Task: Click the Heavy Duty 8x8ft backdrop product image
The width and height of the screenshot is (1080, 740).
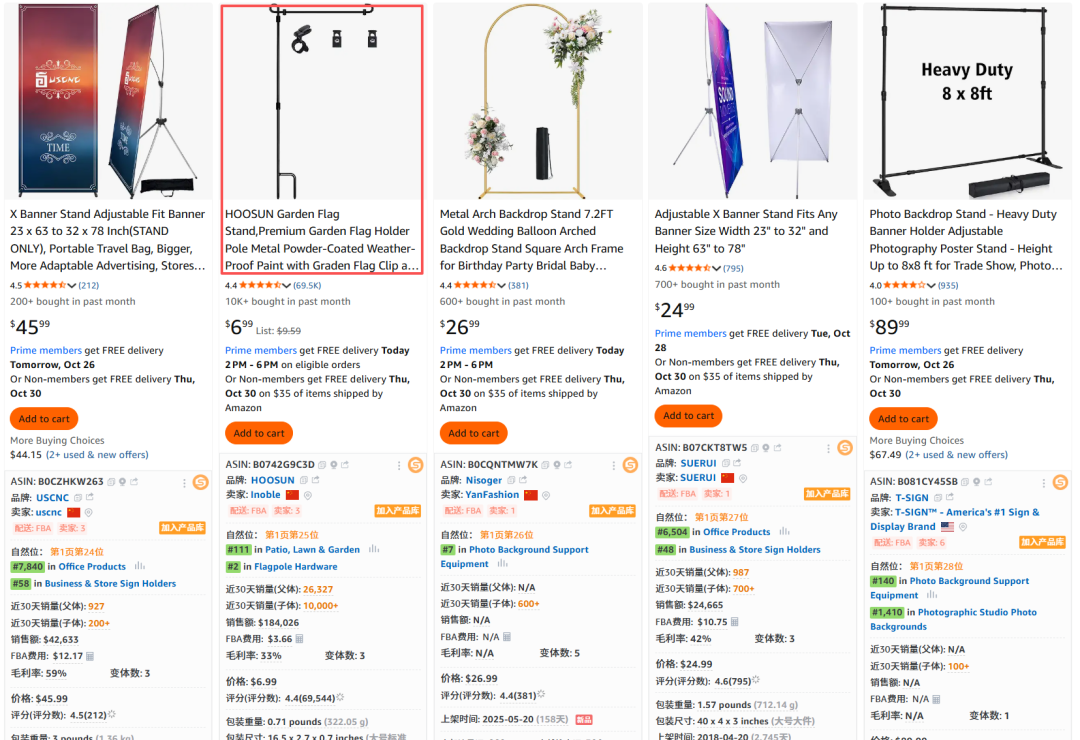Action: (966, 100)
